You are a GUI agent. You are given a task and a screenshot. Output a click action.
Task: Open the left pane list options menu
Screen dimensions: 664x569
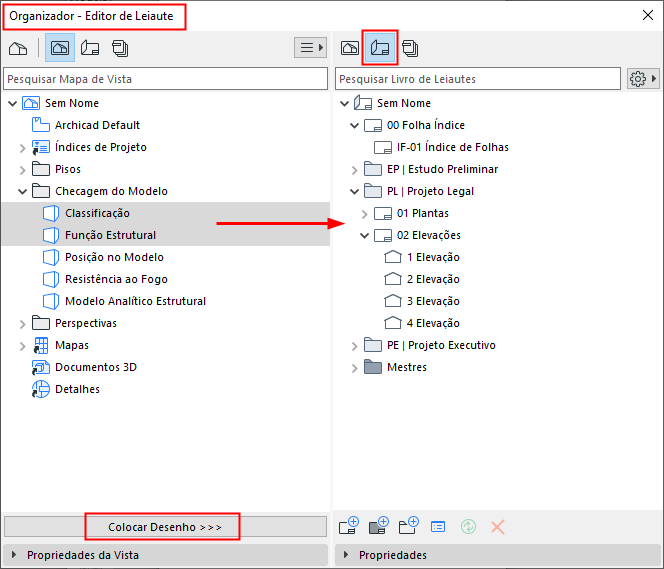[x=311, y=47]
